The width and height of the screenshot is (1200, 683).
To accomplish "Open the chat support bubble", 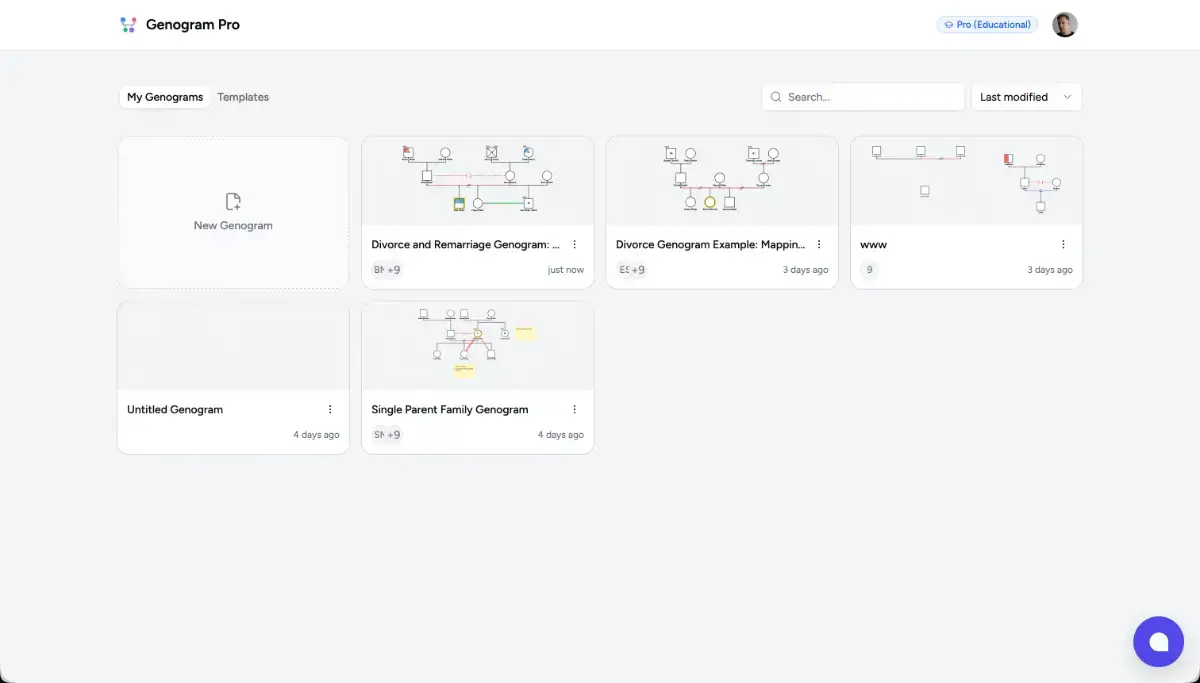I will coord(1158,641).
